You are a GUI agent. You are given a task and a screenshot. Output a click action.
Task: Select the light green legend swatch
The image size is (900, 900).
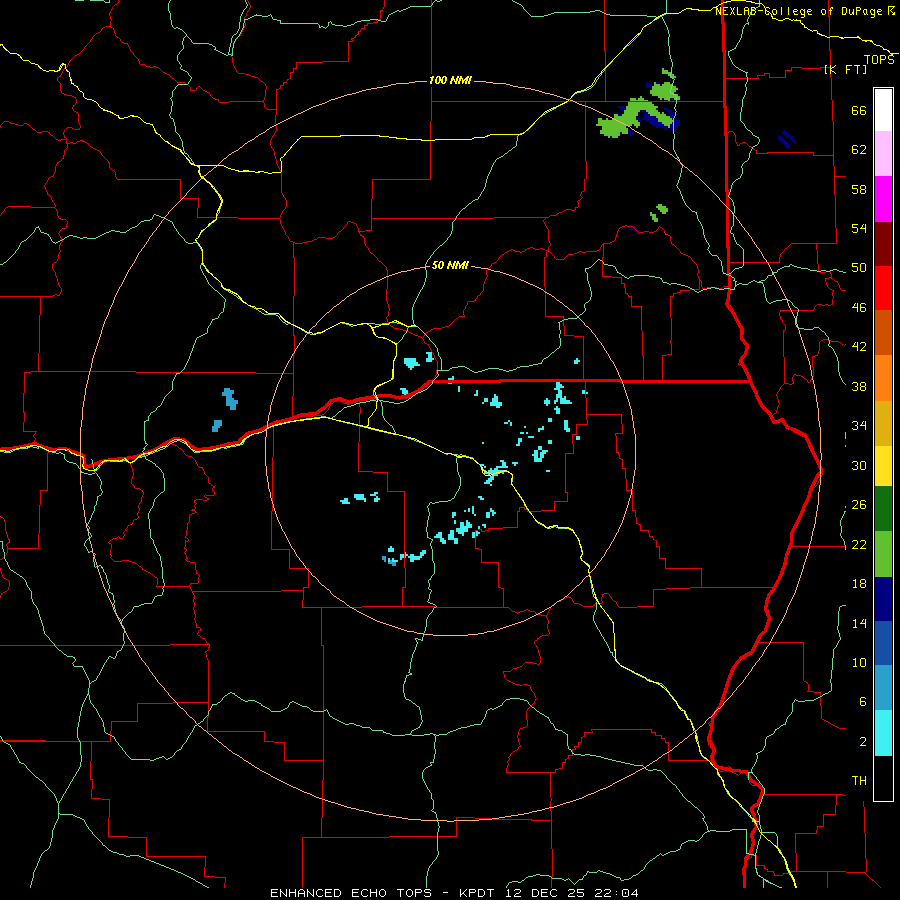pyautogui.click(x=883, y=554)
